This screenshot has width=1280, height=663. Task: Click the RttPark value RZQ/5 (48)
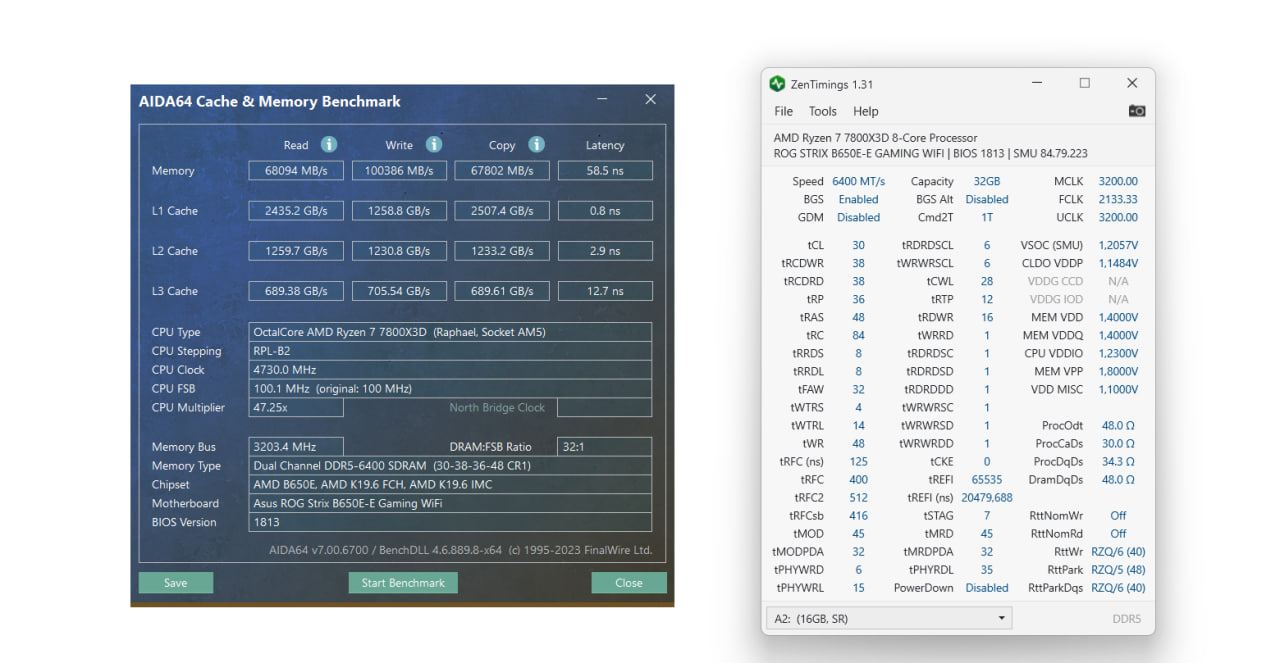(1118, 570)
